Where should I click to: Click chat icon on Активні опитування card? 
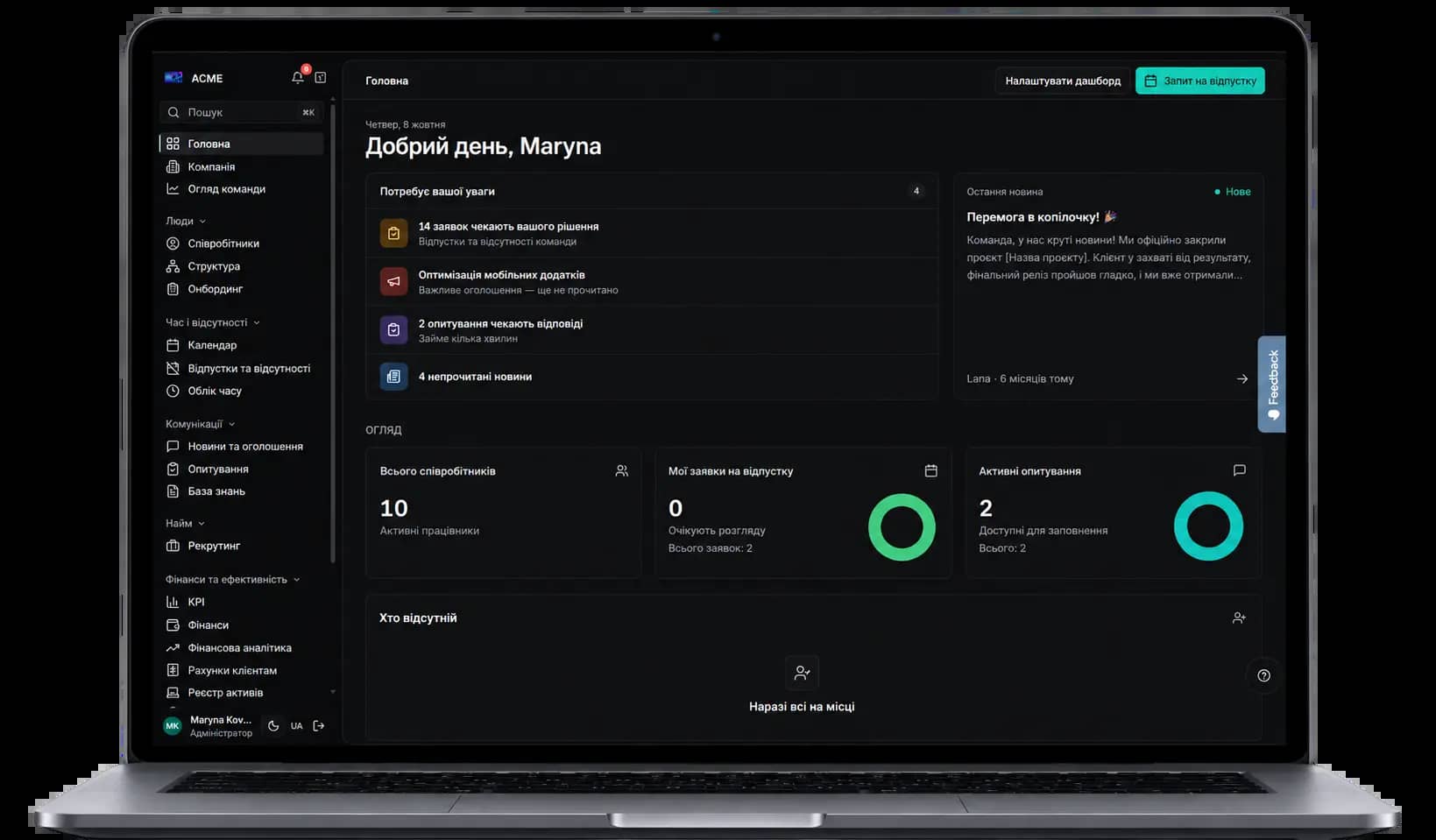[1239, 471]
